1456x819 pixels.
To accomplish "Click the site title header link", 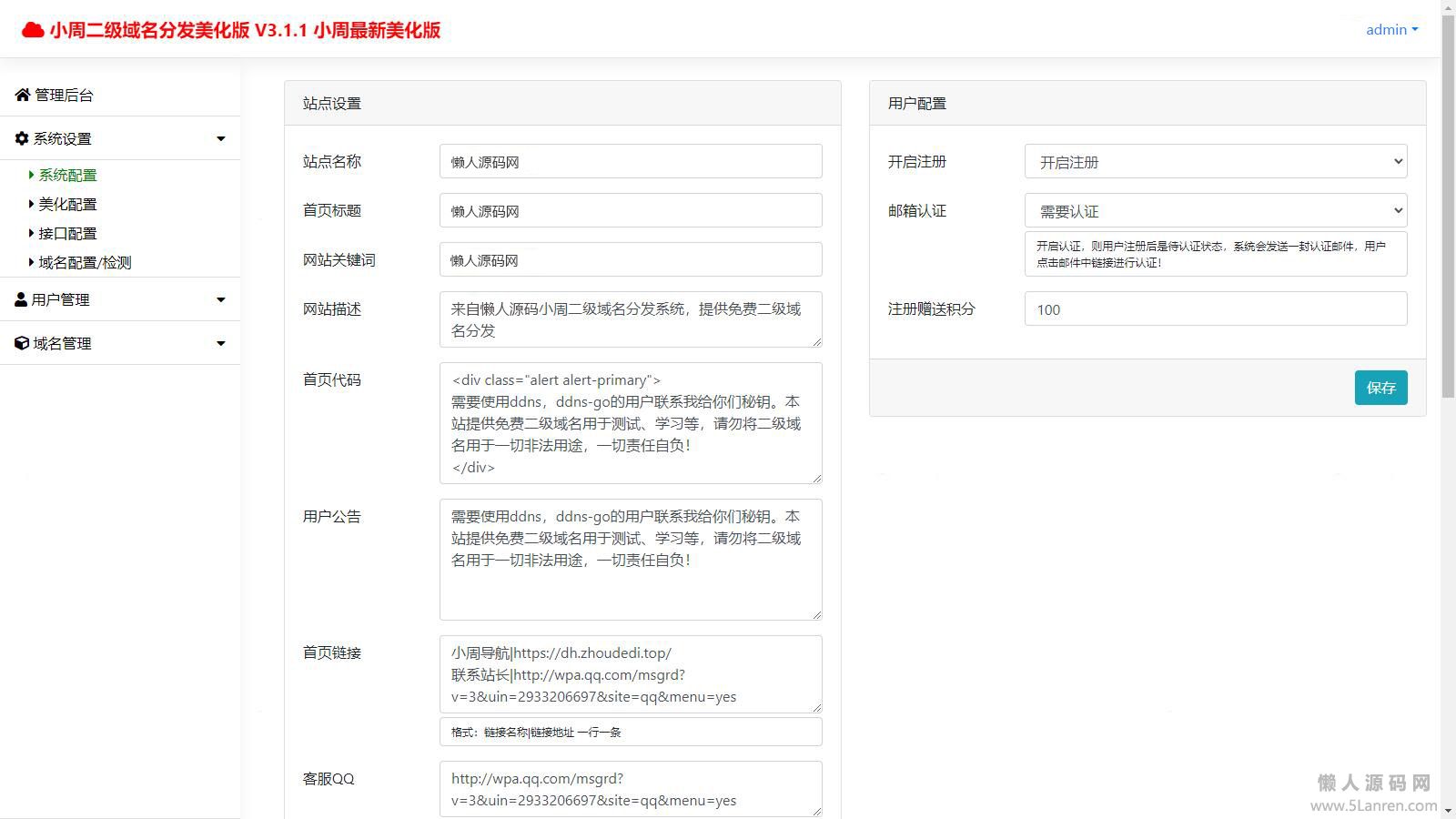I will point(245,30).
